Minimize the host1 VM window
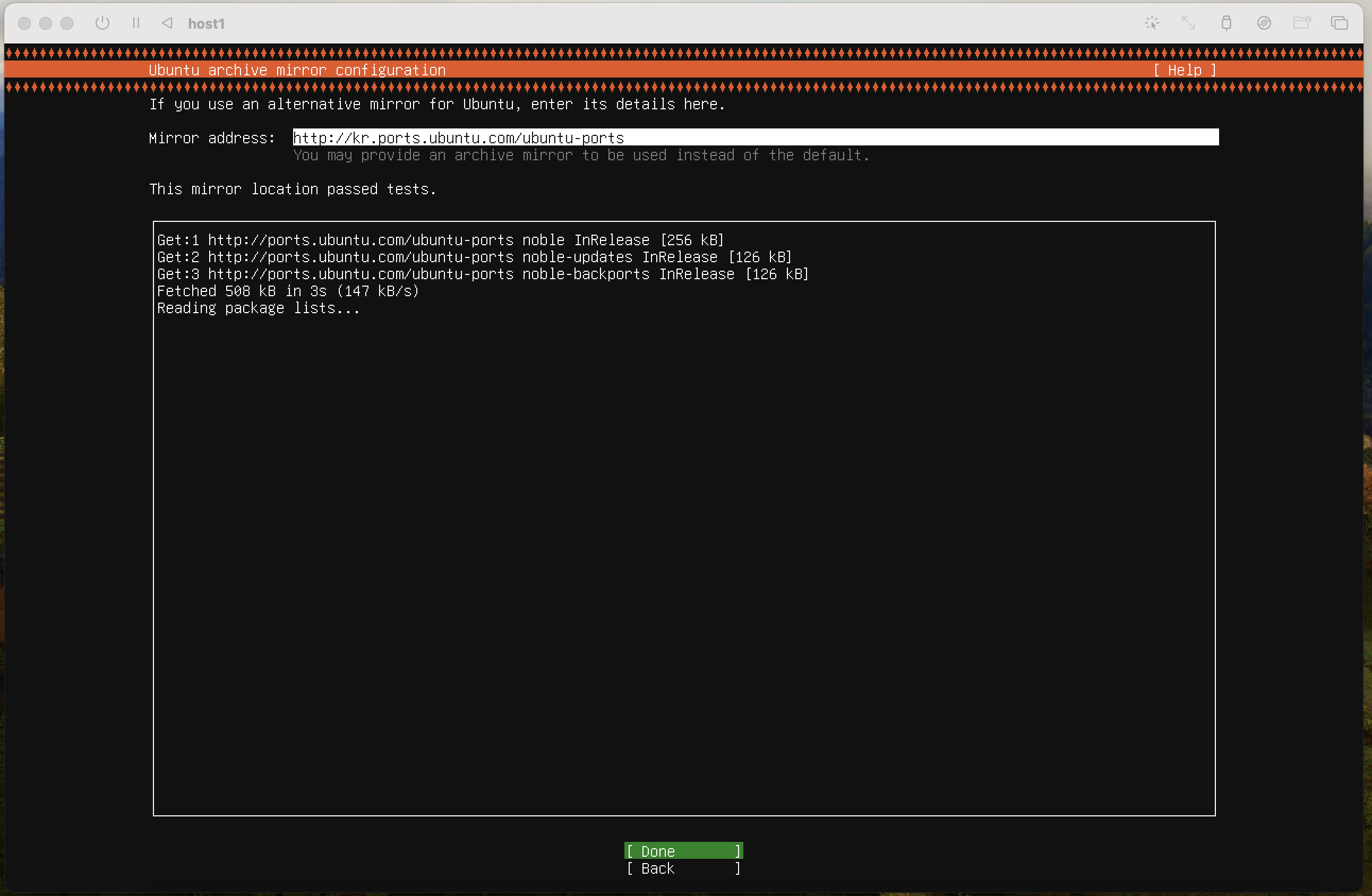 click(x=46, y=23)
